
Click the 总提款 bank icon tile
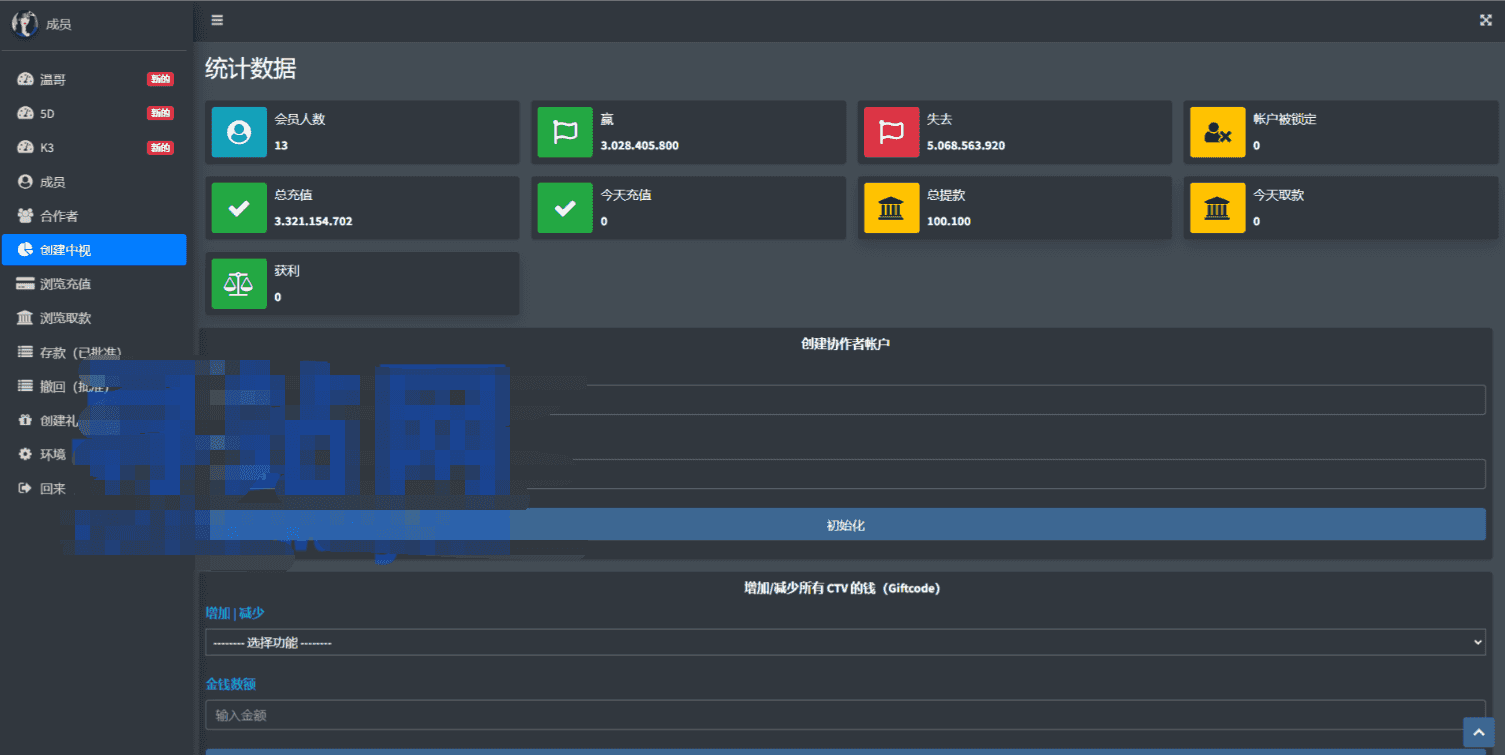pos(891,208)
